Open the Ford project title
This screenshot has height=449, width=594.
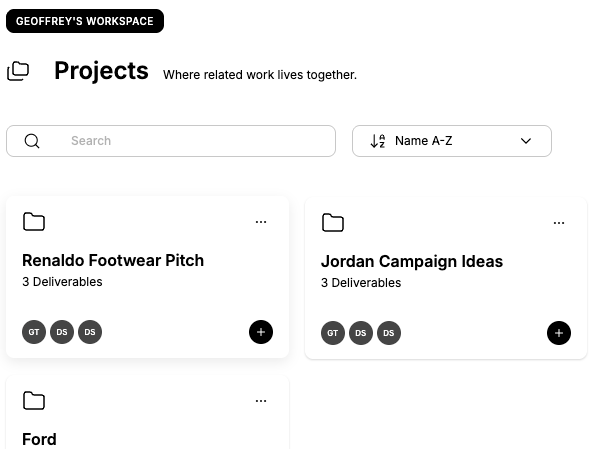39,440
